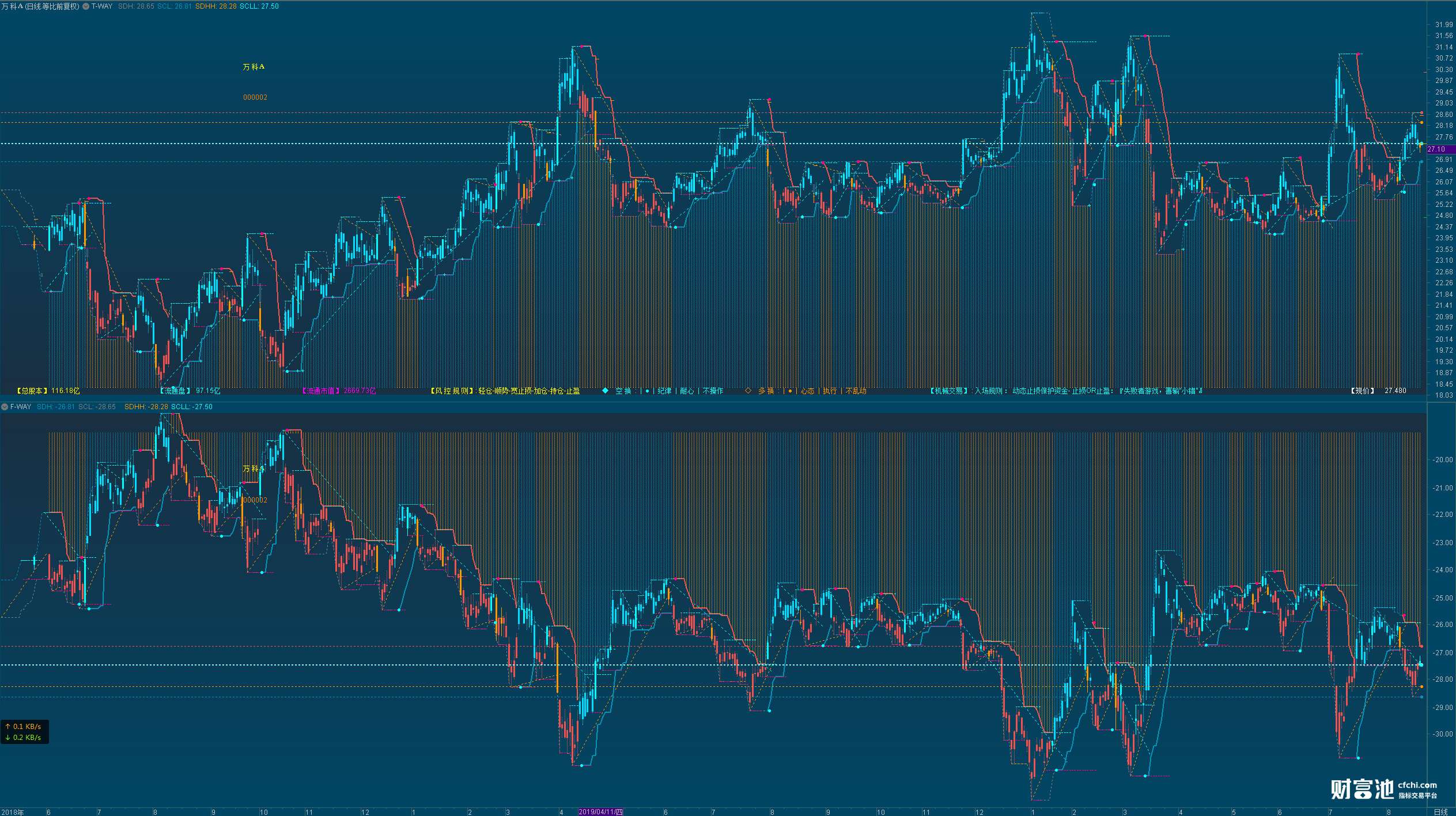This screenshot has width=1456, height=816.
Task: Open the 日线 period selector at bottom right
Action: coord(1440,812)
